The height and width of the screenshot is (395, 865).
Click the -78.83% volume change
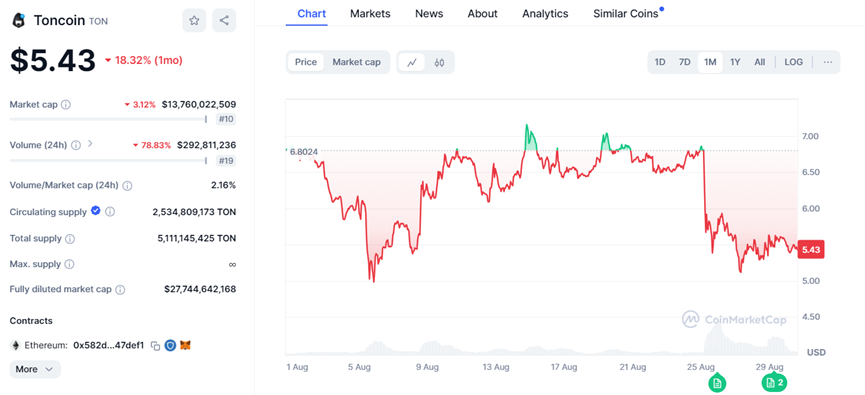tap(152, 145)
